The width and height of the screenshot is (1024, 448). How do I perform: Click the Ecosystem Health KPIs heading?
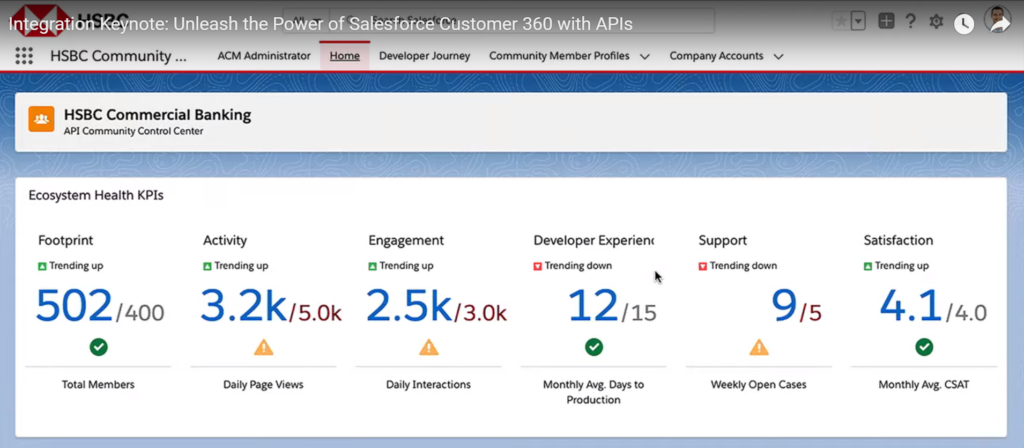point(96,195)
